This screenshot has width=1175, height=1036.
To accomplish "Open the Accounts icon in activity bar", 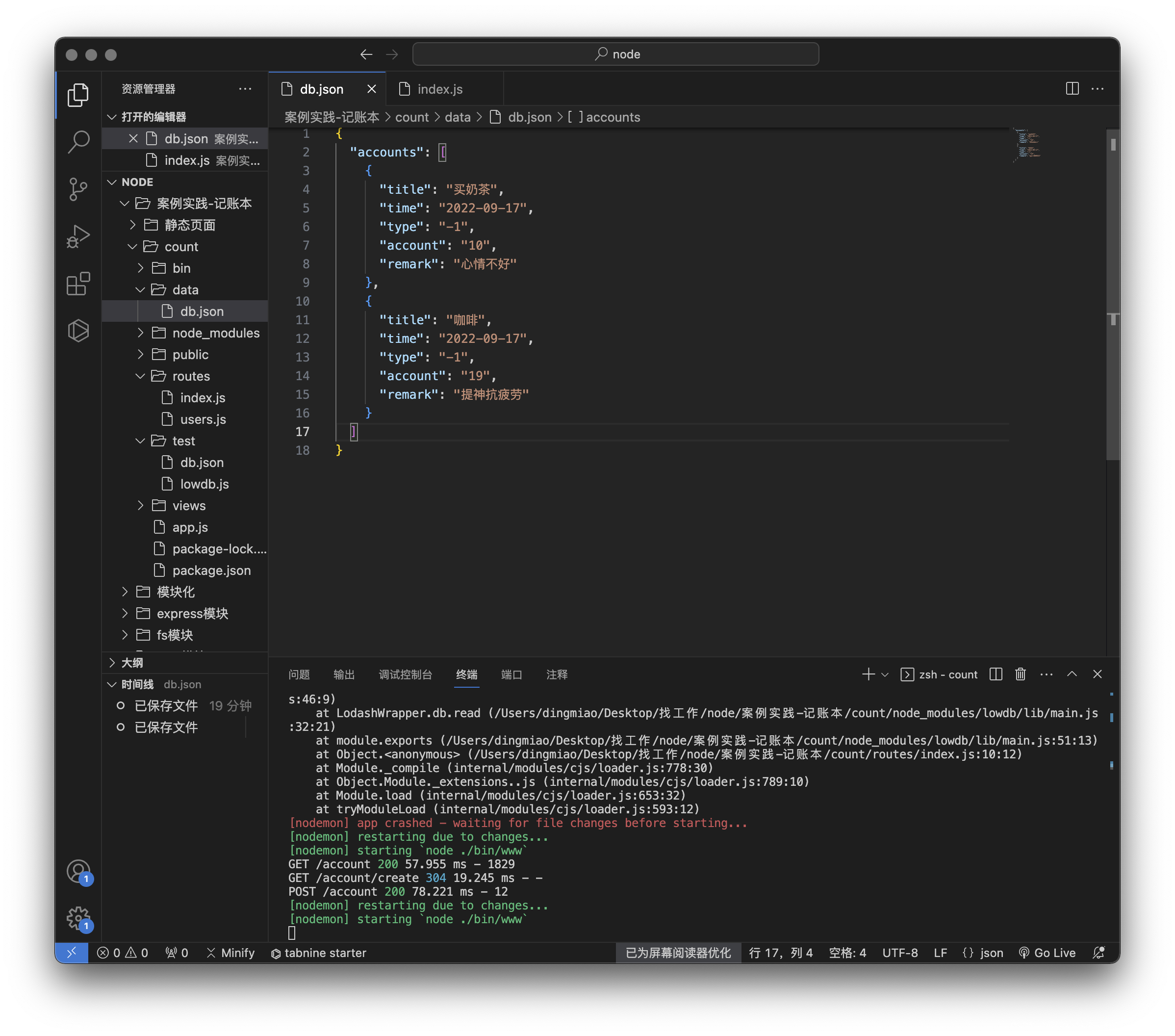I will (x=79, y=871).
